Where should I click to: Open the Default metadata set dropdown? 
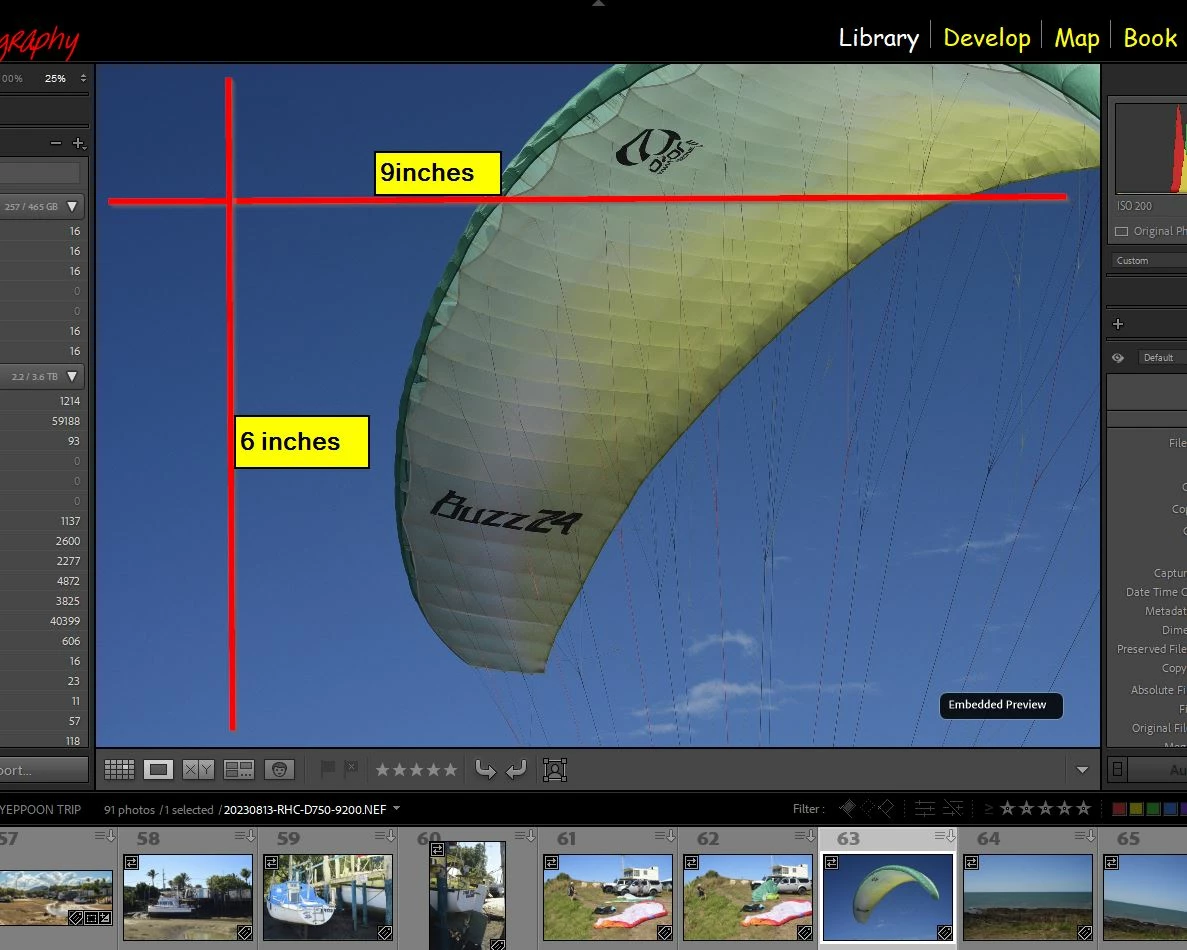pos(1162,357)
